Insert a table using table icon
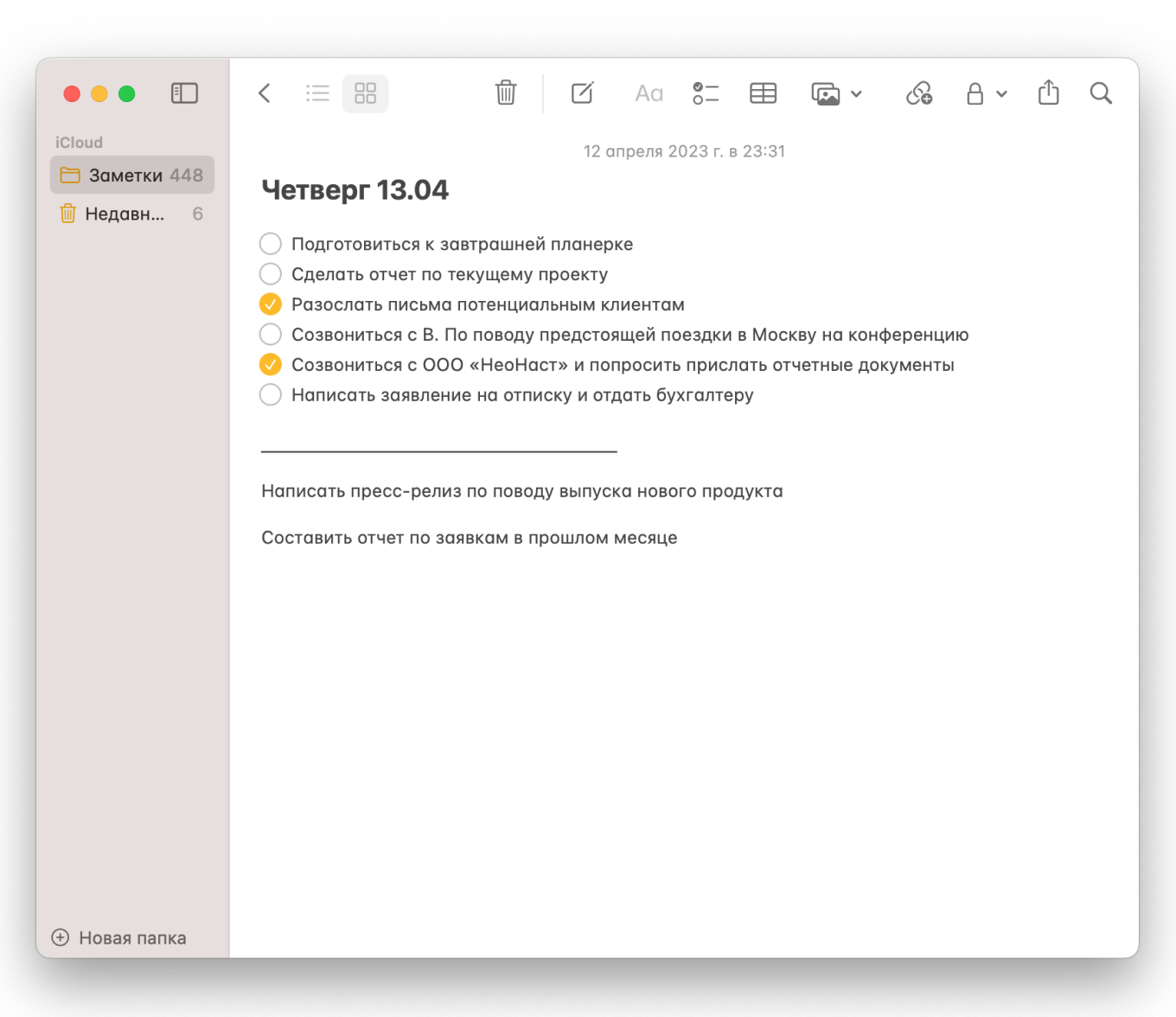 [763, 93]
